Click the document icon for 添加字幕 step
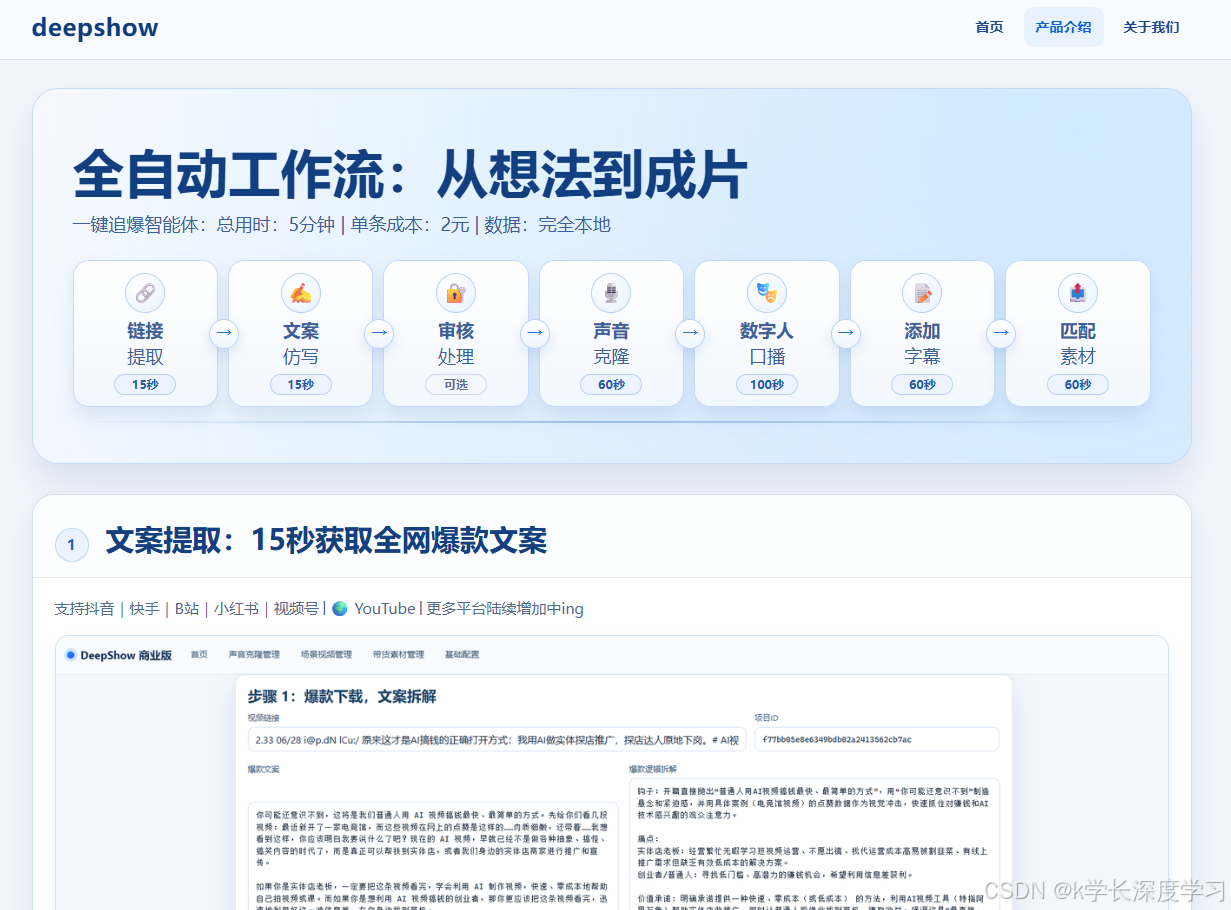This screenshot has width=1231, height=910. (922, 292)
